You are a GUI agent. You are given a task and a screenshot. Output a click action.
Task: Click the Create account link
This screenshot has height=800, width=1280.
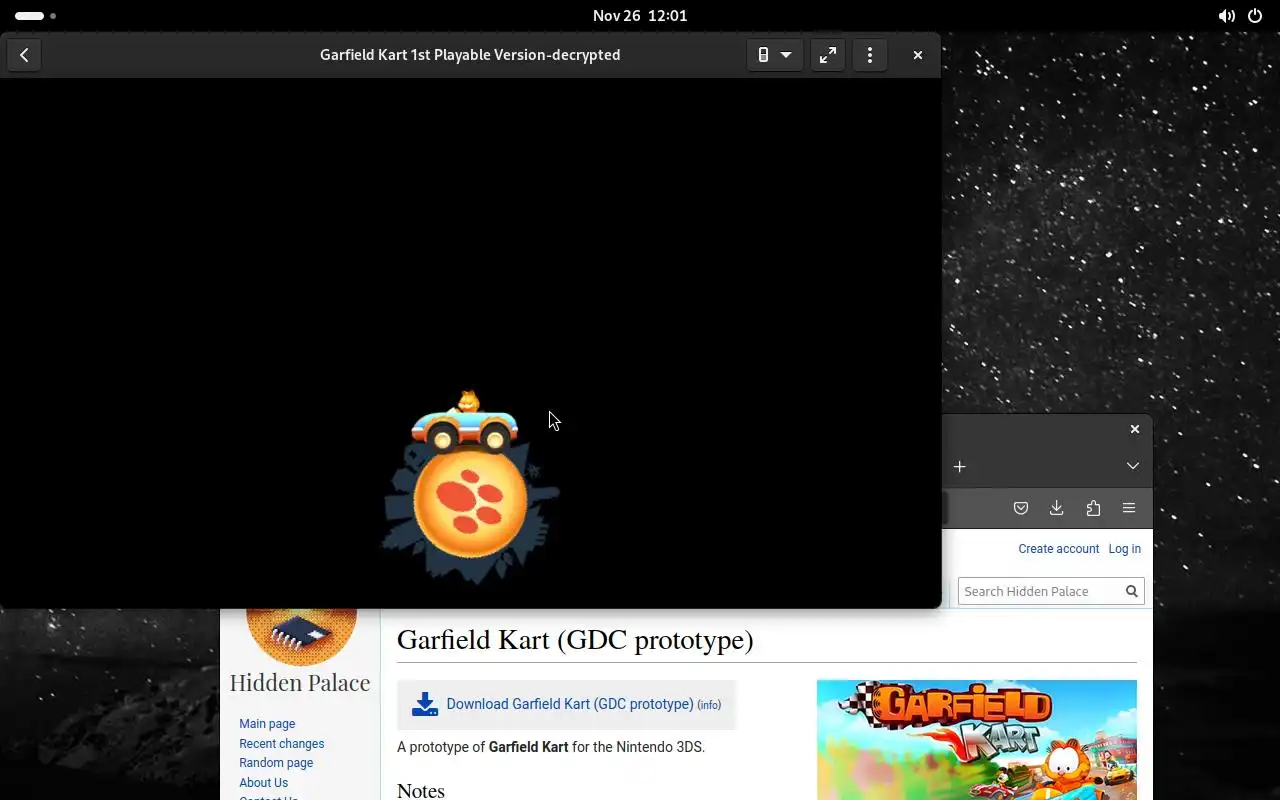[1058, 549]
